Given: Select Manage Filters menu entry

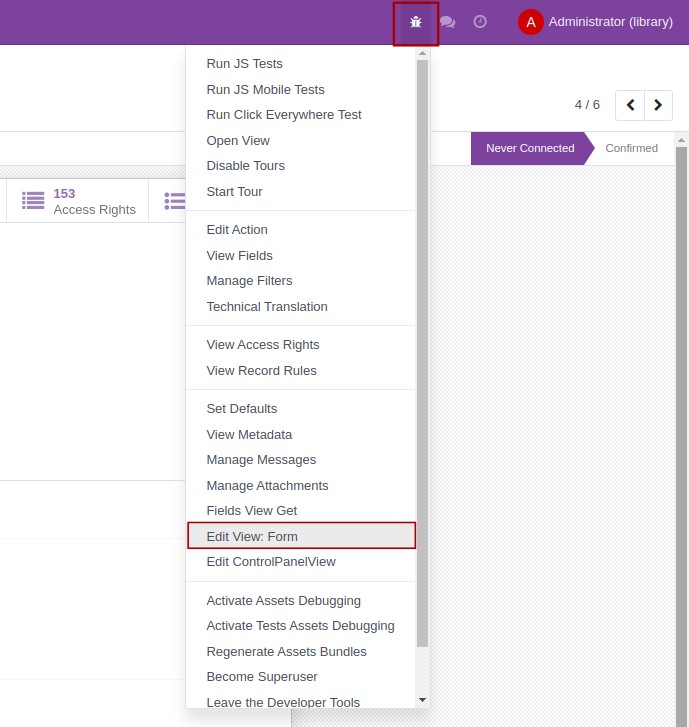Looking at the screenshot, I should (249, 281).
